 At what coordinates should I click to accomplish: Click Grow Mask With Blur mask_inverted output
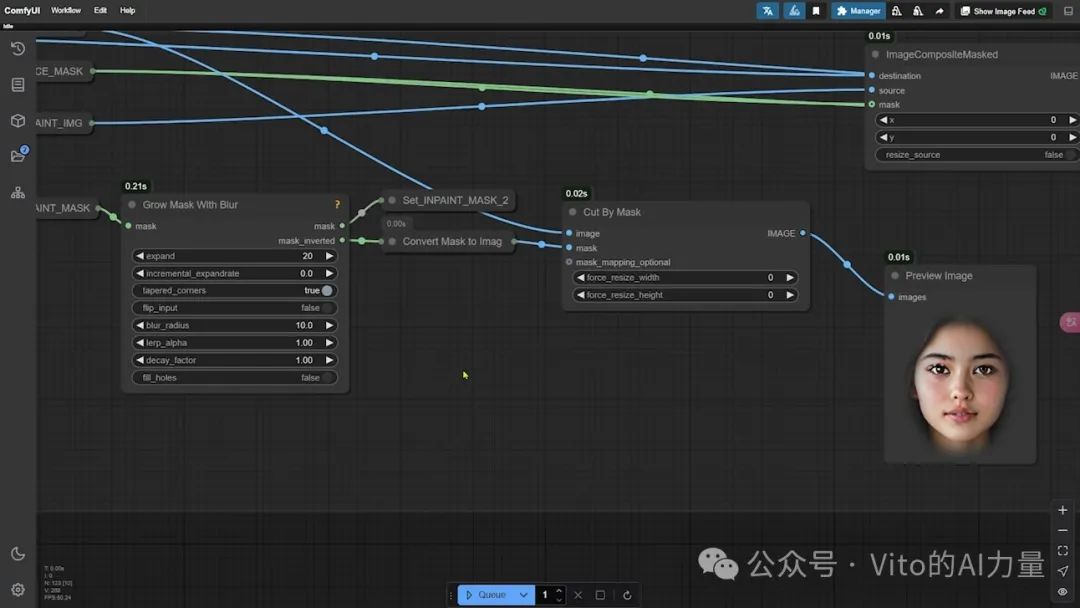(x=342, y=240)
